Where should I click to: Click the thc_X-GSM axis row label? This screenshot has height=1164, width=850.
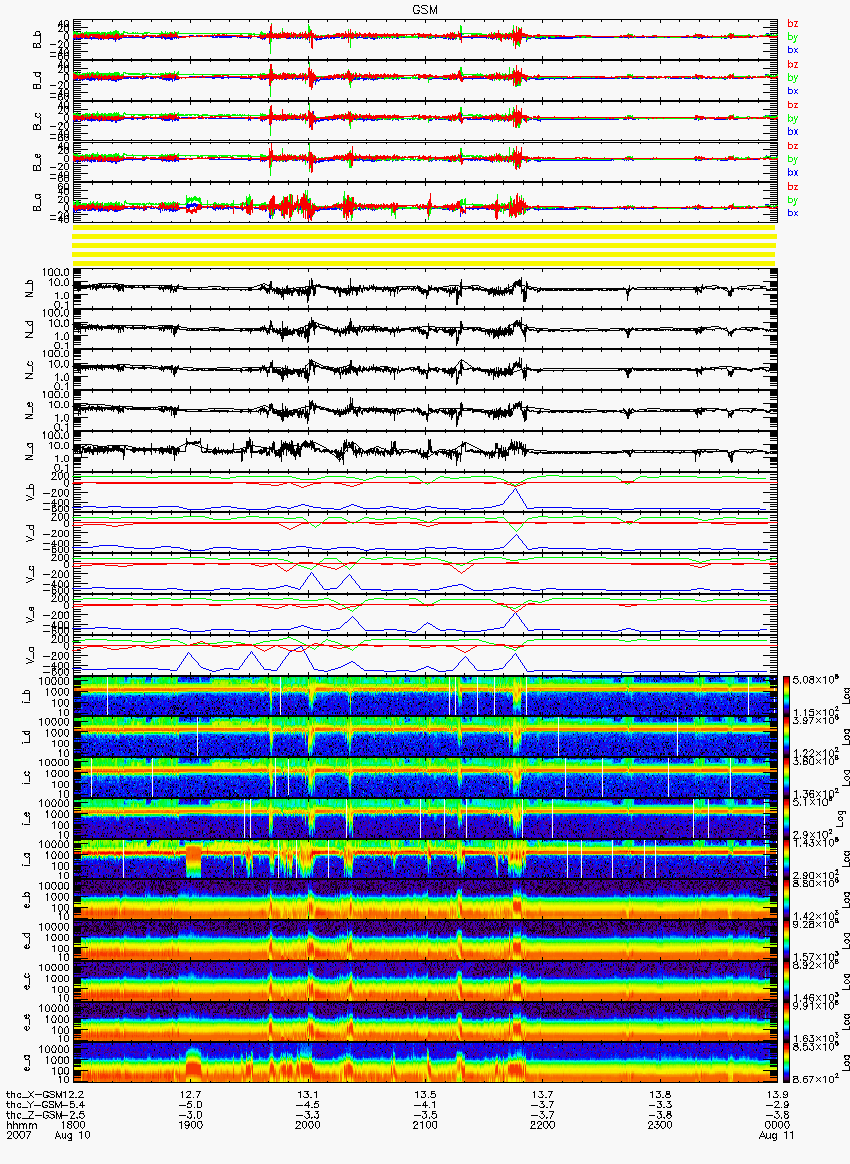pyautogui.click(x=36, y=1094)
